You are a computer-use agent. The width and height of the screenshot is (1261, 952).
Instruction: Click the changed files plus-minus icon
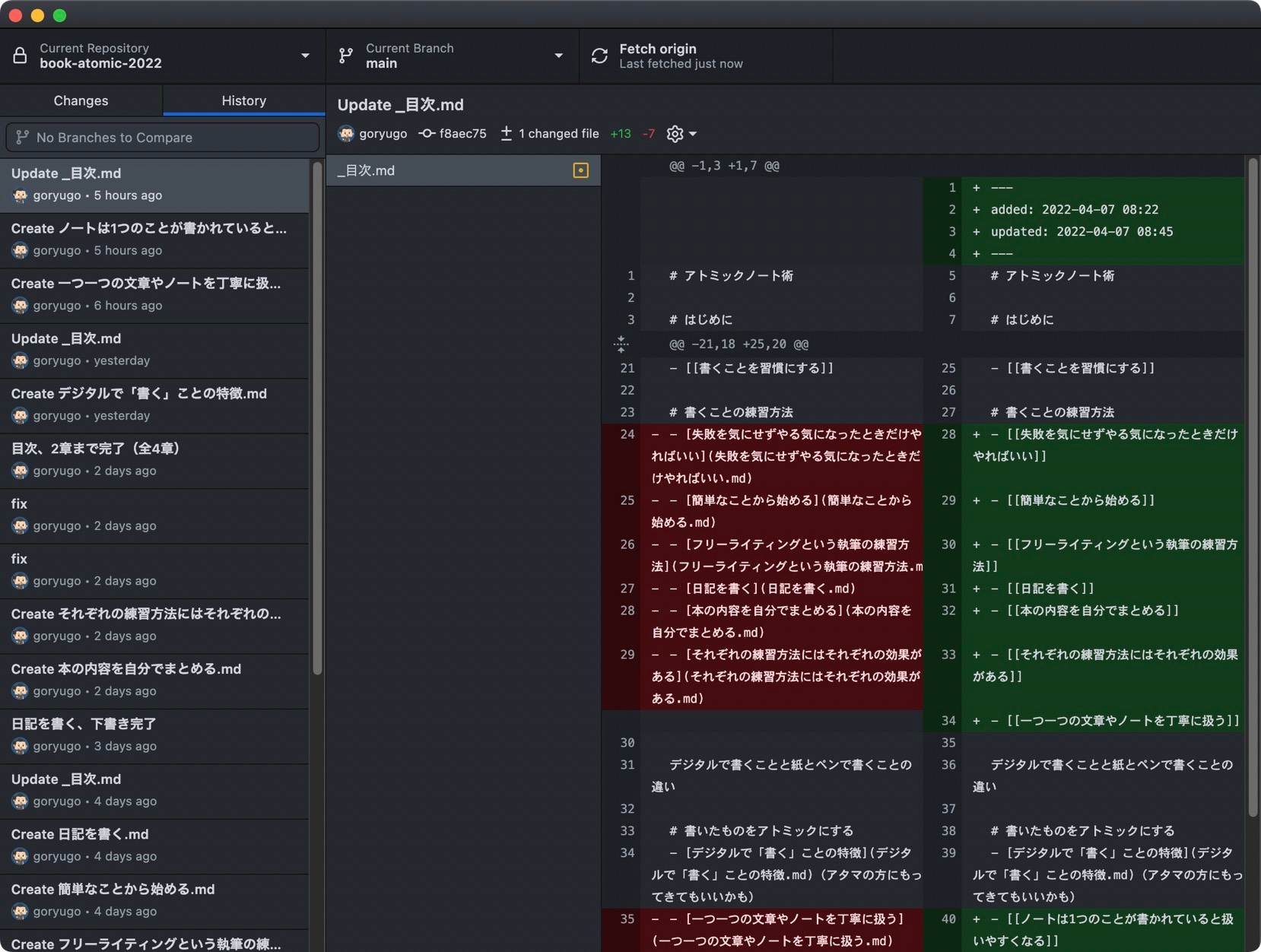pyautogui.click(x=507, y=134)
